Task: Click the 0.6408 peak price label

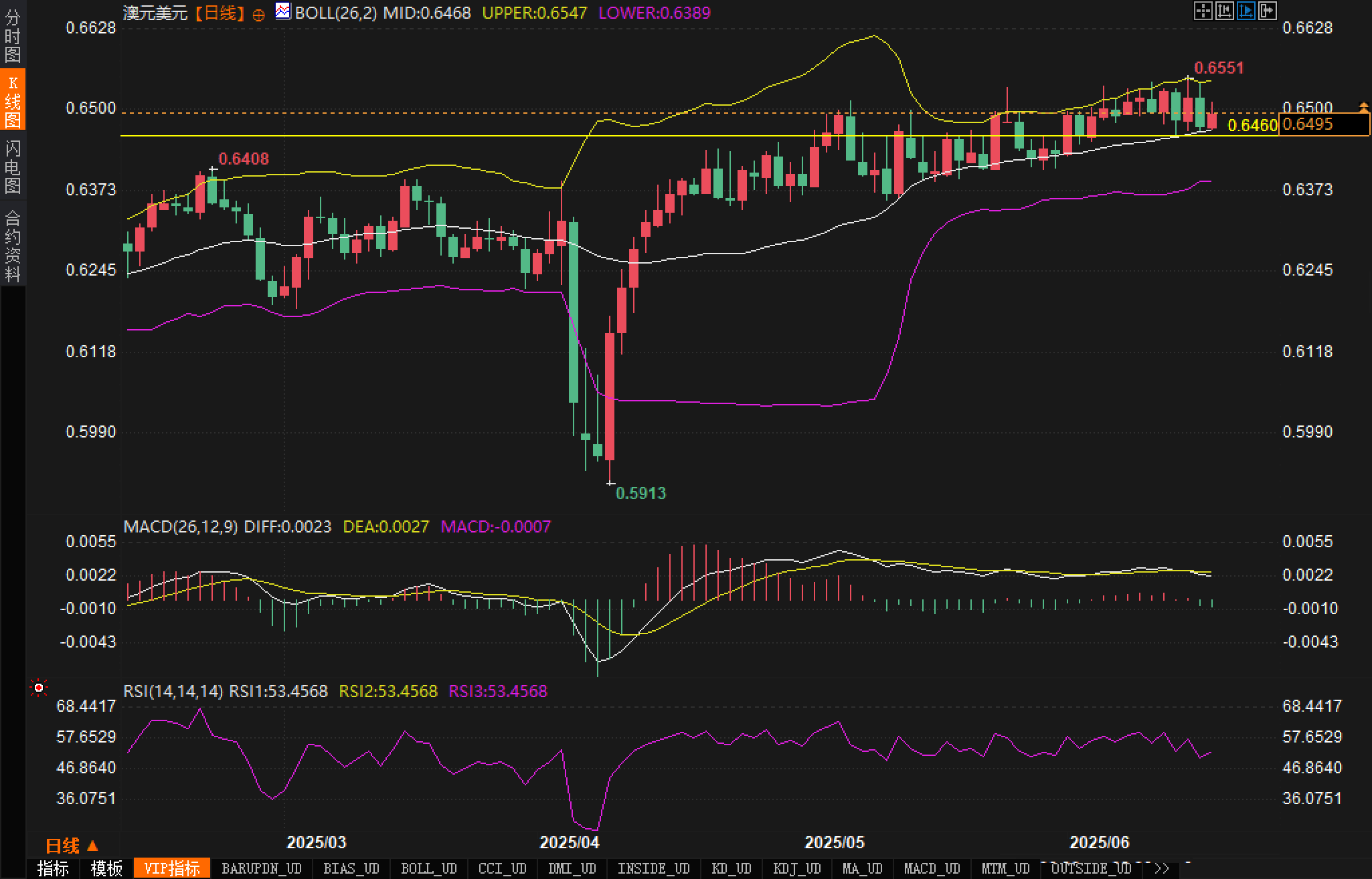Action: pos(244,159)
